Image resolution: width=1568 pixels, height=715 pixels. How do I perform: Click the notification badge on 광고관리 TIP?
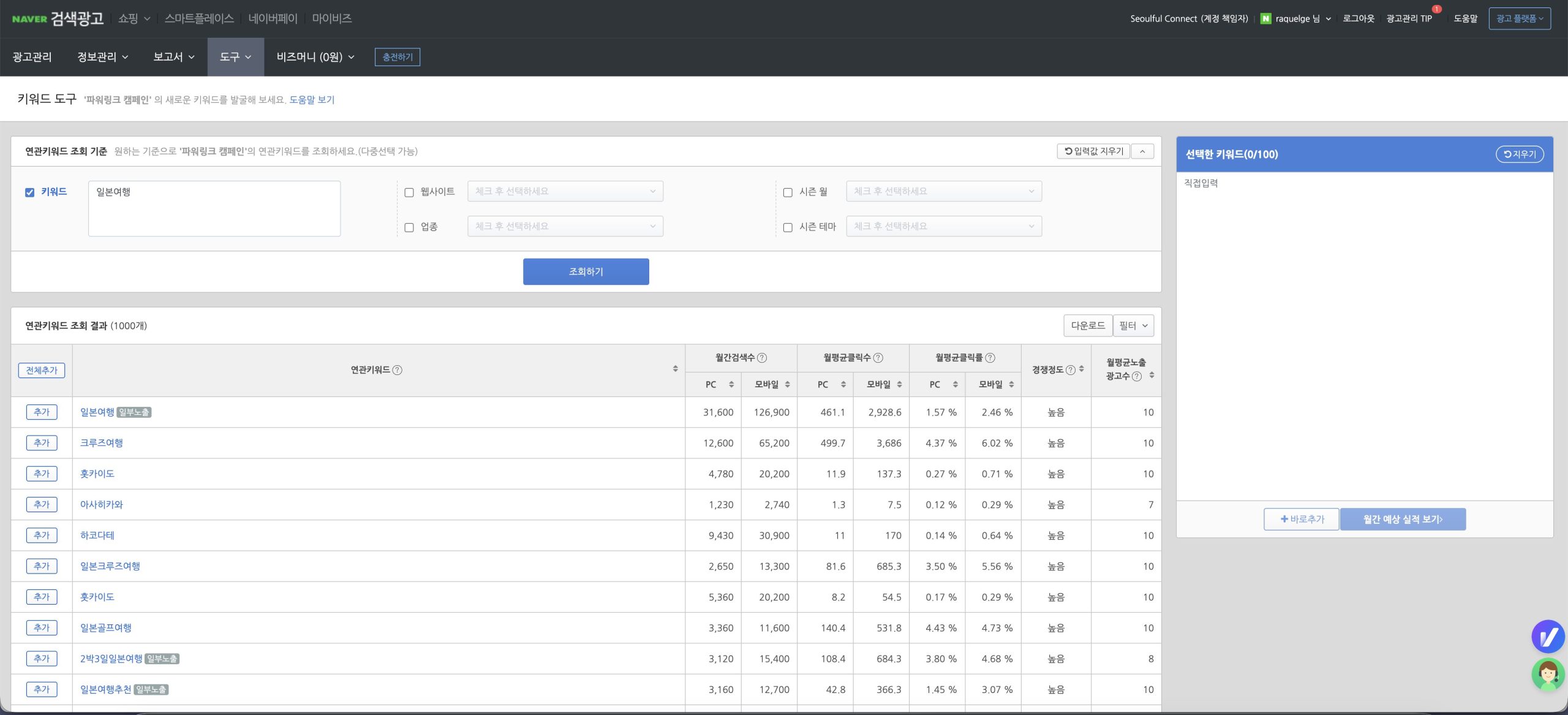pos(1436,9)
